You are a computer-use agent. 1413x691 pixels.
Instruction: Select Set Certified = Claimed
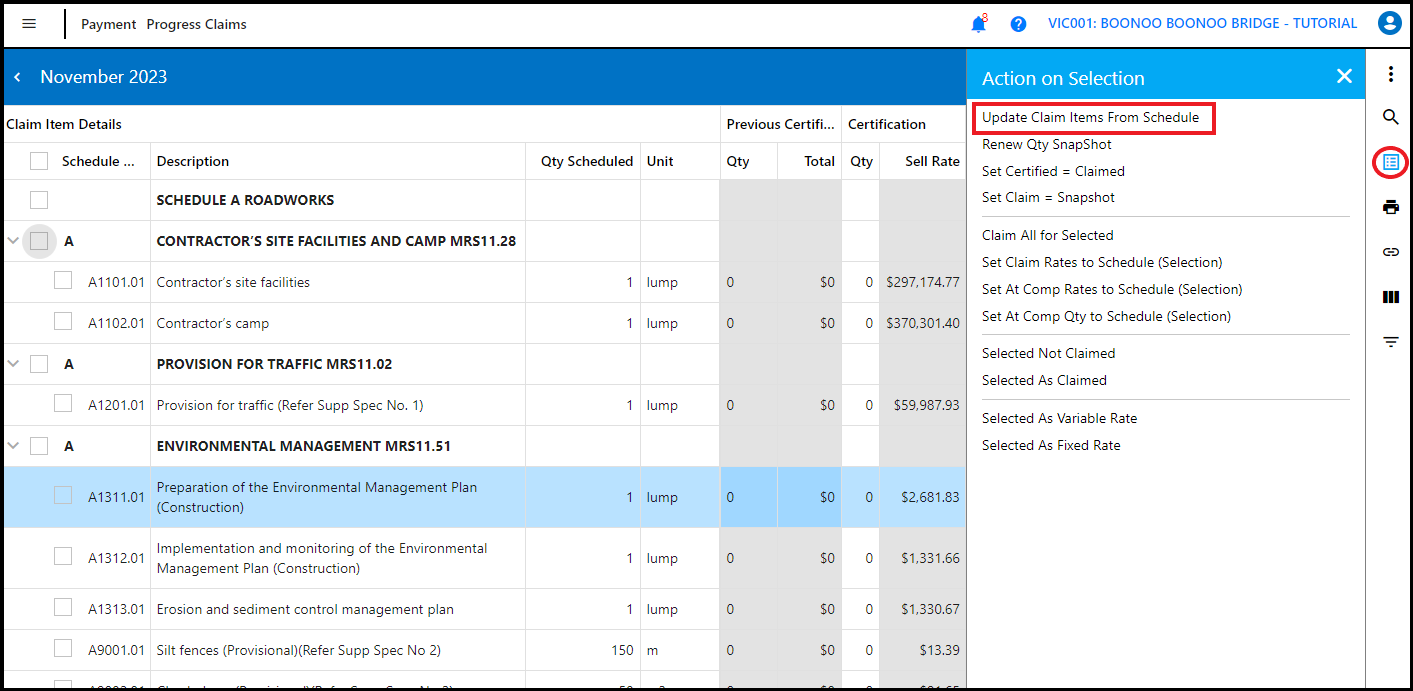click(x=1053, y=171)
